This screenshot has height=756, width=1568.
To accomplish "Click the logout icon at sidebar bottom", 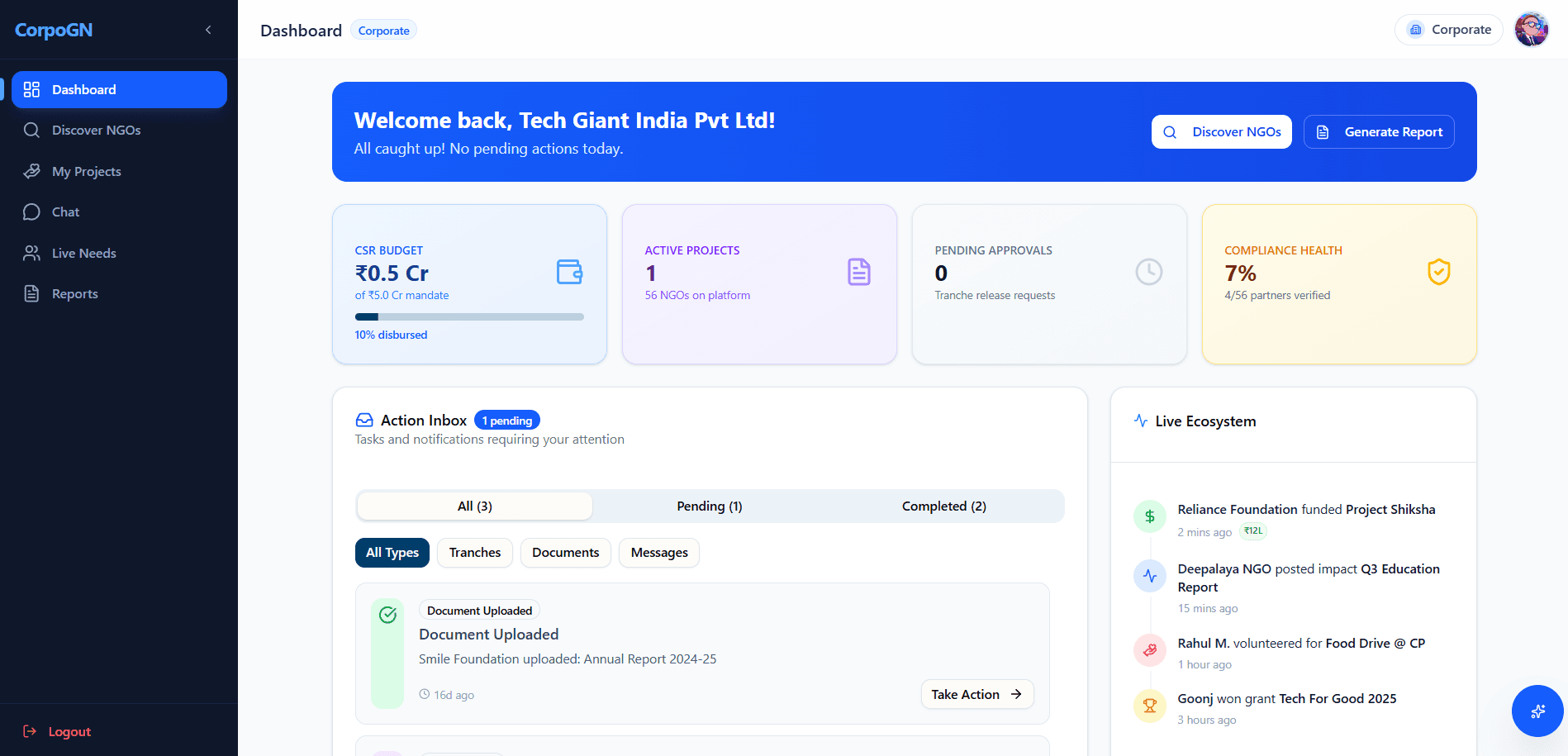I will [30, 731].
